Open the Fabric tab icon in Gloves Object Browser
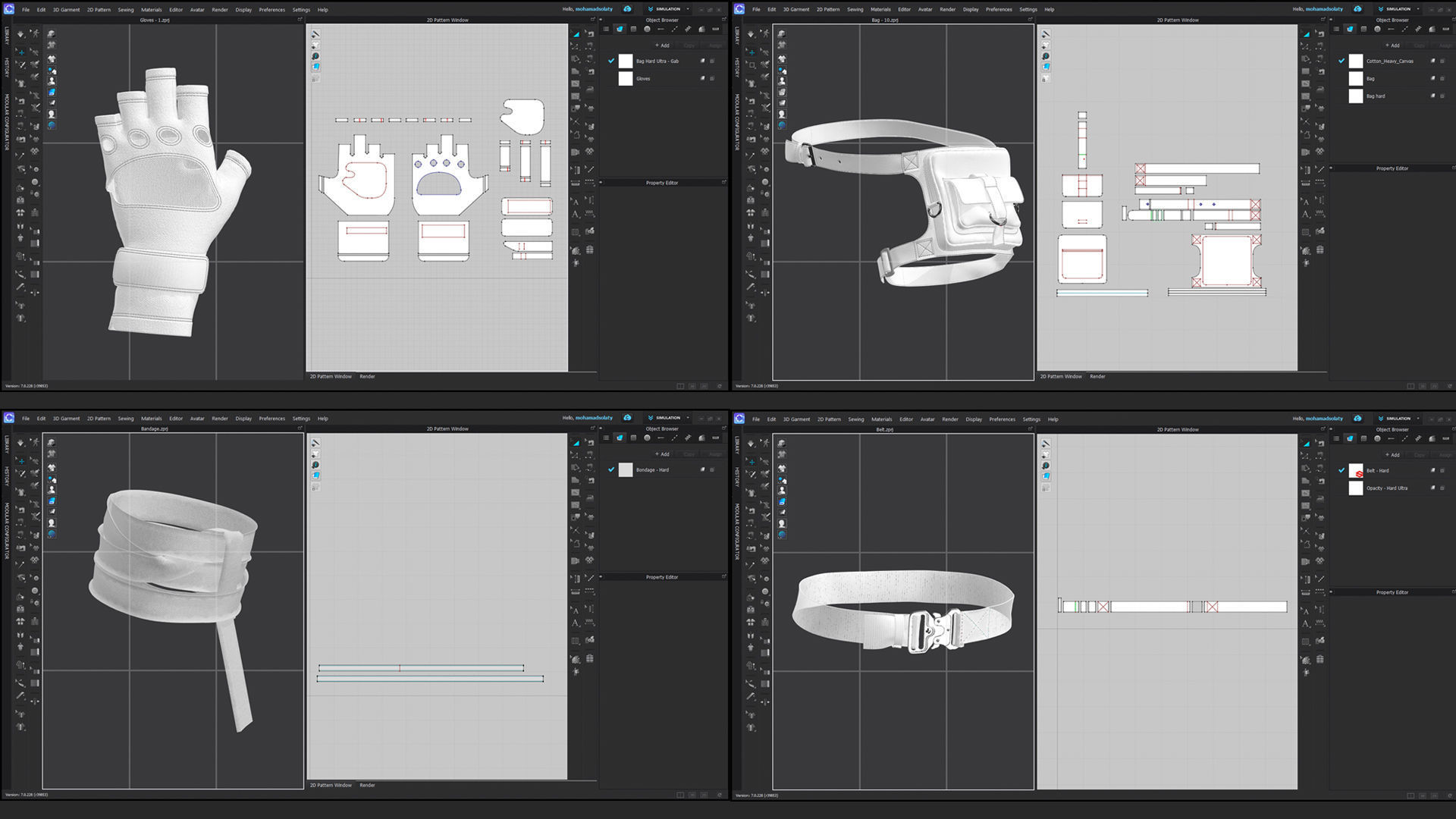This screenshot has height=819, width=1456. pyautogui.click(x=620, y=29)
